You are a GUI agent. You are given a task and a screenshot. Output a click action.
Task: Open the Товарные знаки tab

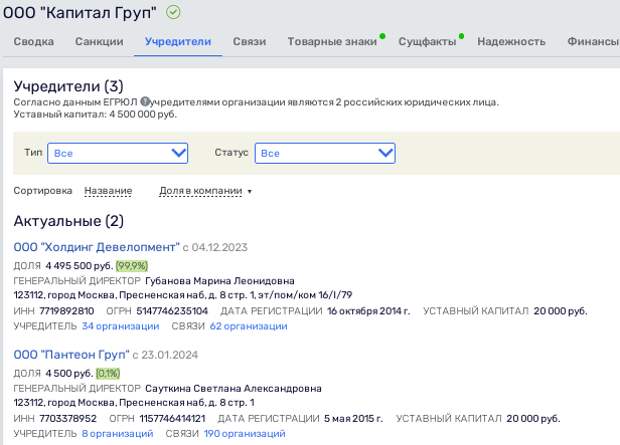[x=332, y=42]
